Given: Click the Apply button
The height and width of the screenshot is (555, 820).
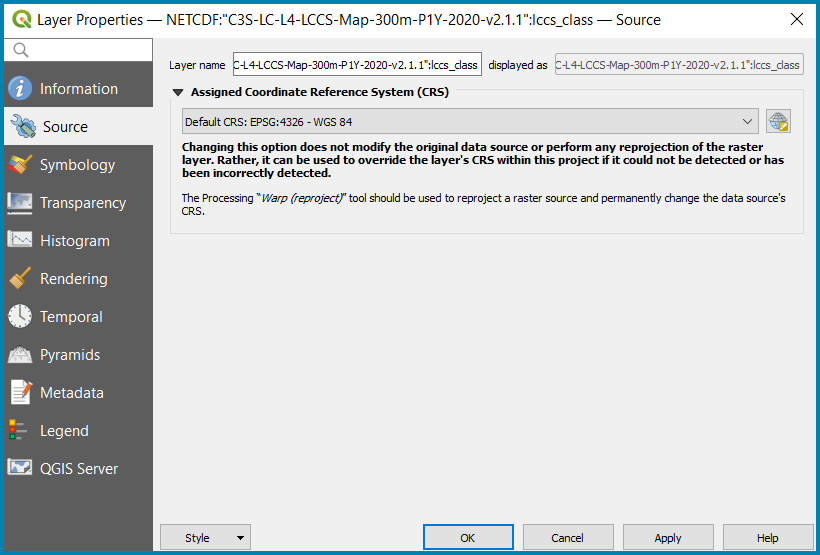Looking at the screenshot, I should pos(668,538).
